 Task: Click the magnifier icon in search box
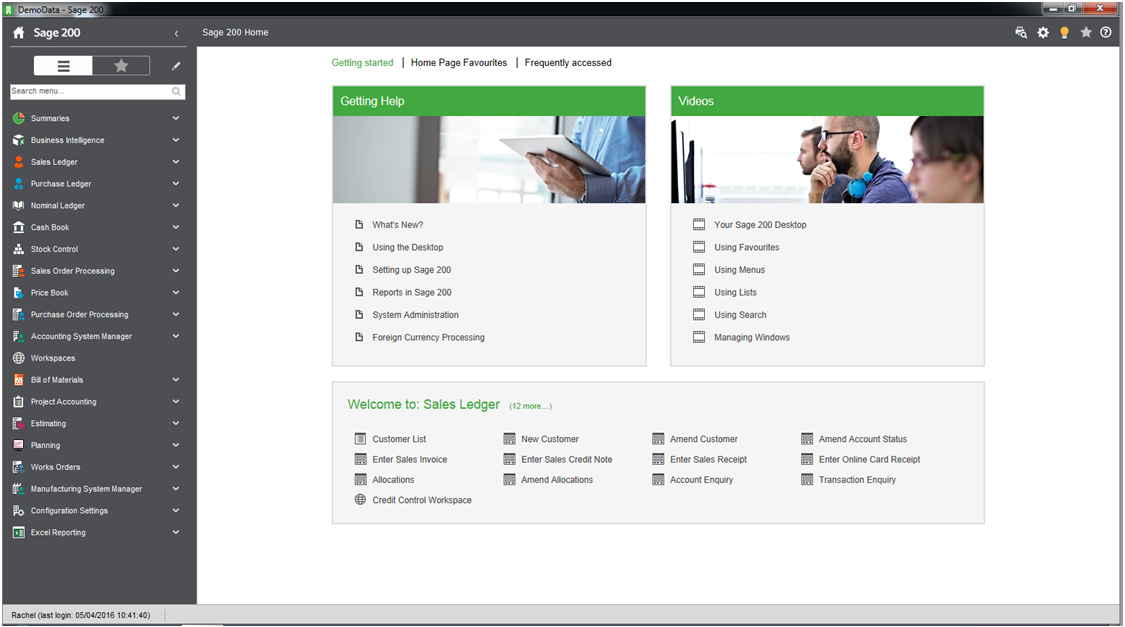176,91
